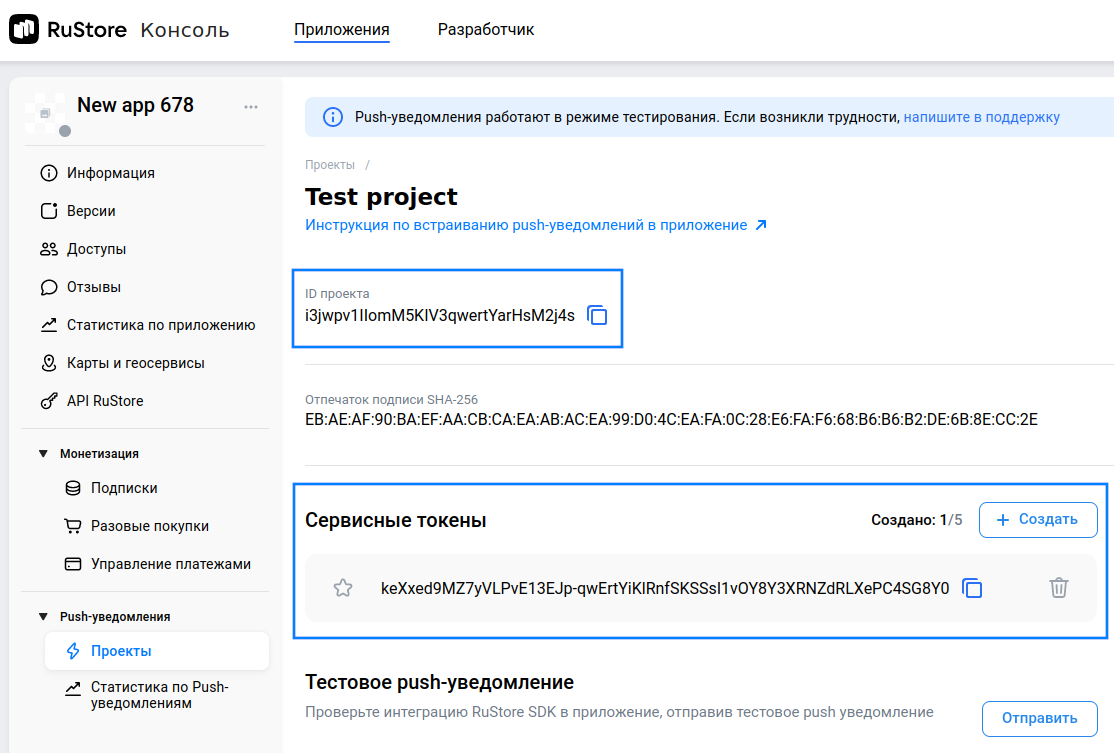This screenshot has height=753, width=1114.
Task: Click the card icon beside Управление платежами
Action: click(73, 564)
